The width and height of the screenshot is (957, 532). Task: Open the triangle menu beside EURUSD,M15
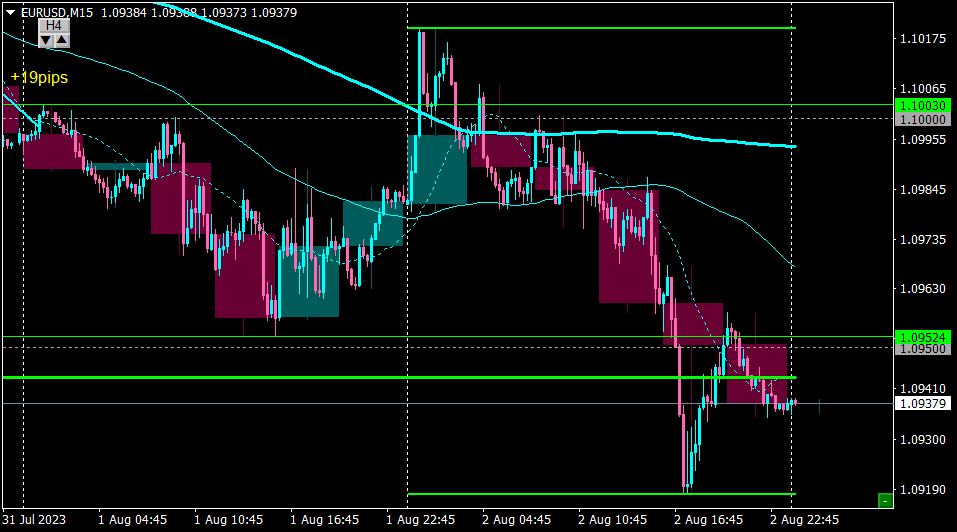coord(10,12)
